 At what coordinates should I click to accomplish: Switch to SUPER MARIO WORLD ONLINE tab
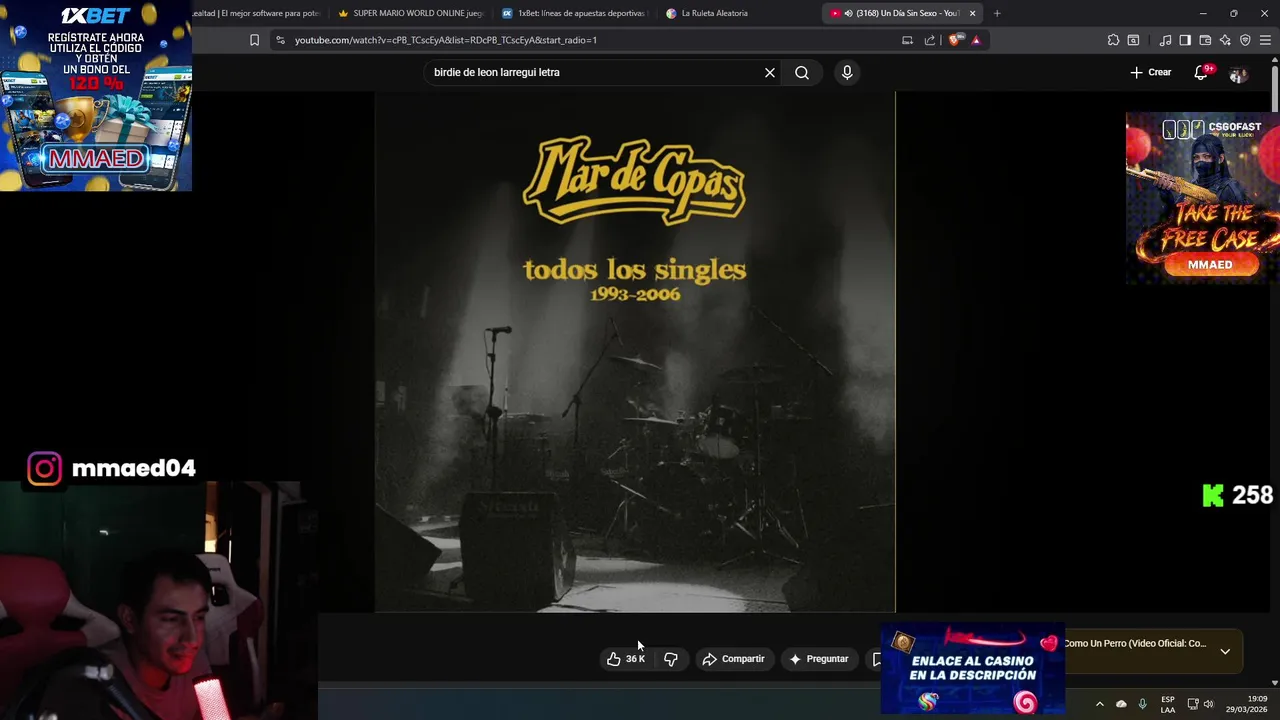pos(411,13)
